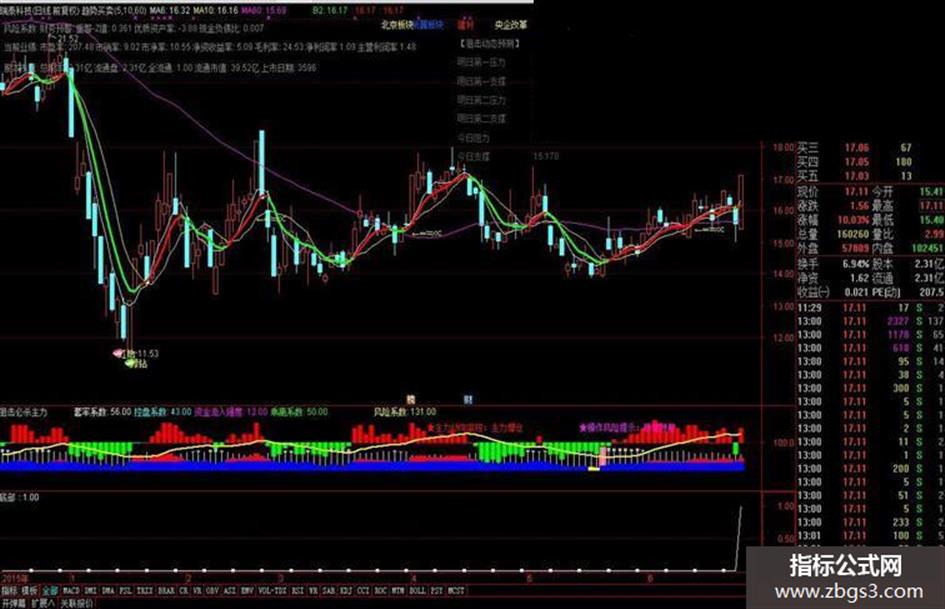Screen dimensions: 945x609
Task: Click the 底部: 1.00 sub-chart label
Action: coord(20,497)
